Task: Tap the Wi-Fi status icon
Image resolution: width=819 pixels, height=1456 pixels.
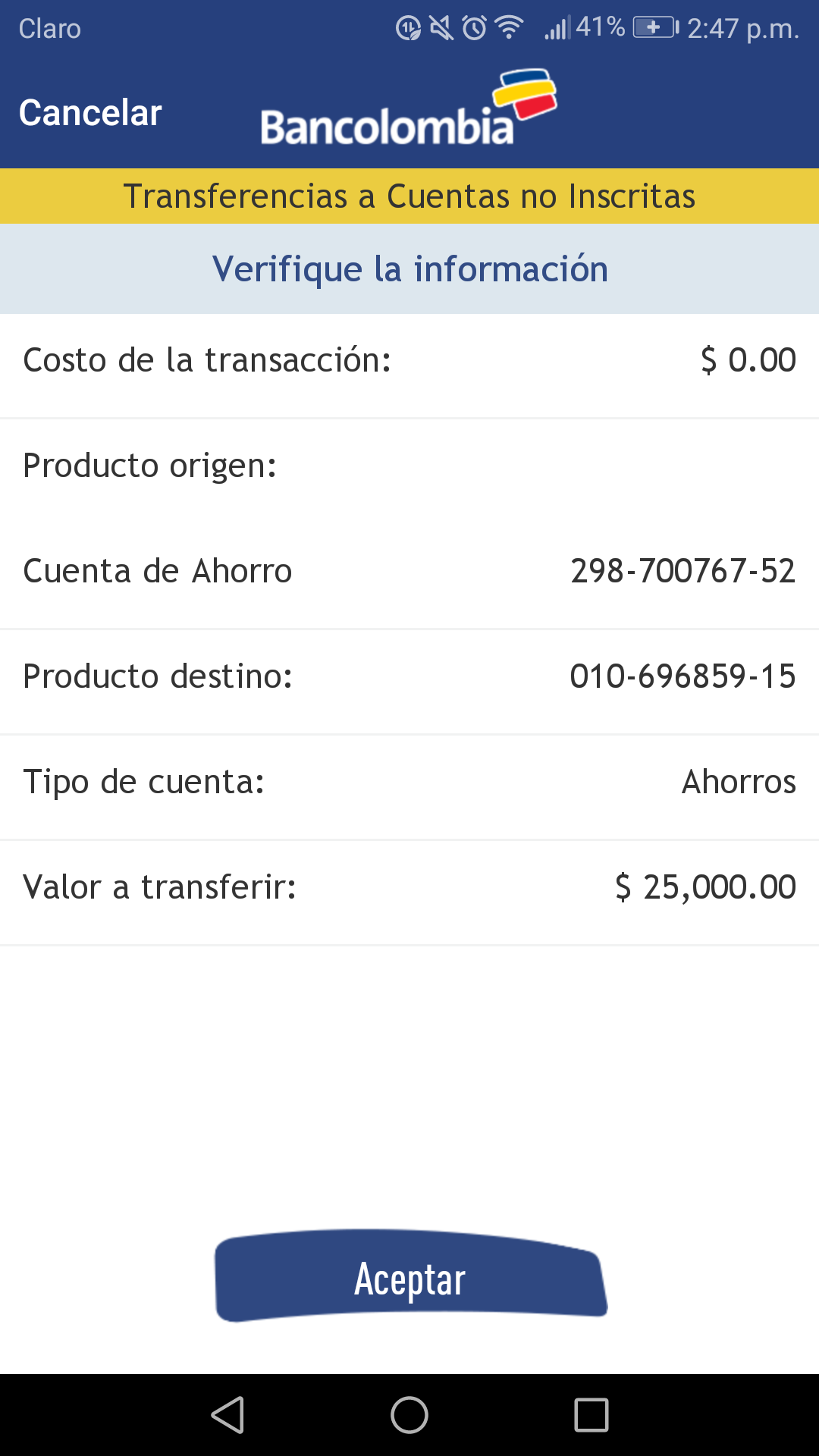Action: point(509,28)
